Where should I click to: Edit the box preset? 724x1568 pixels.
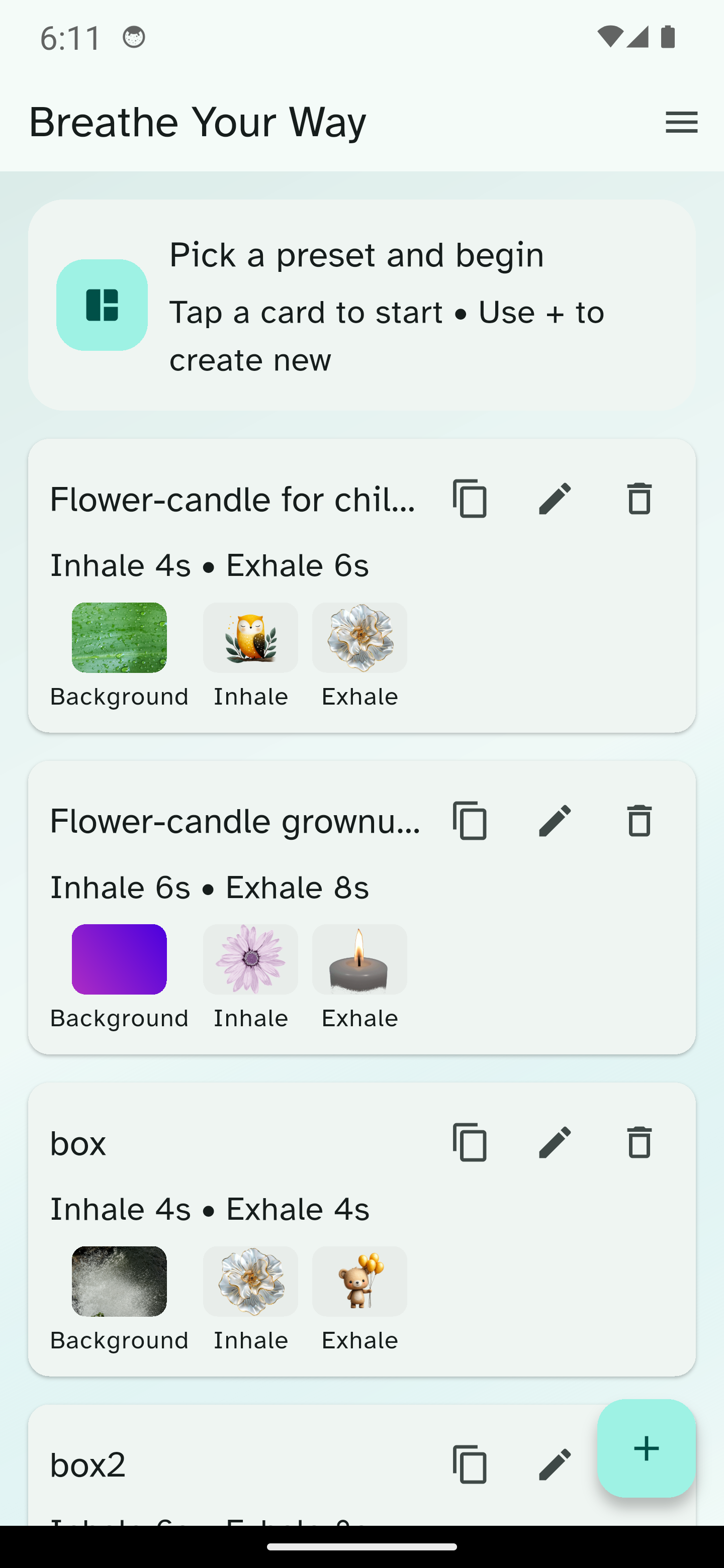pos(555,1142)
